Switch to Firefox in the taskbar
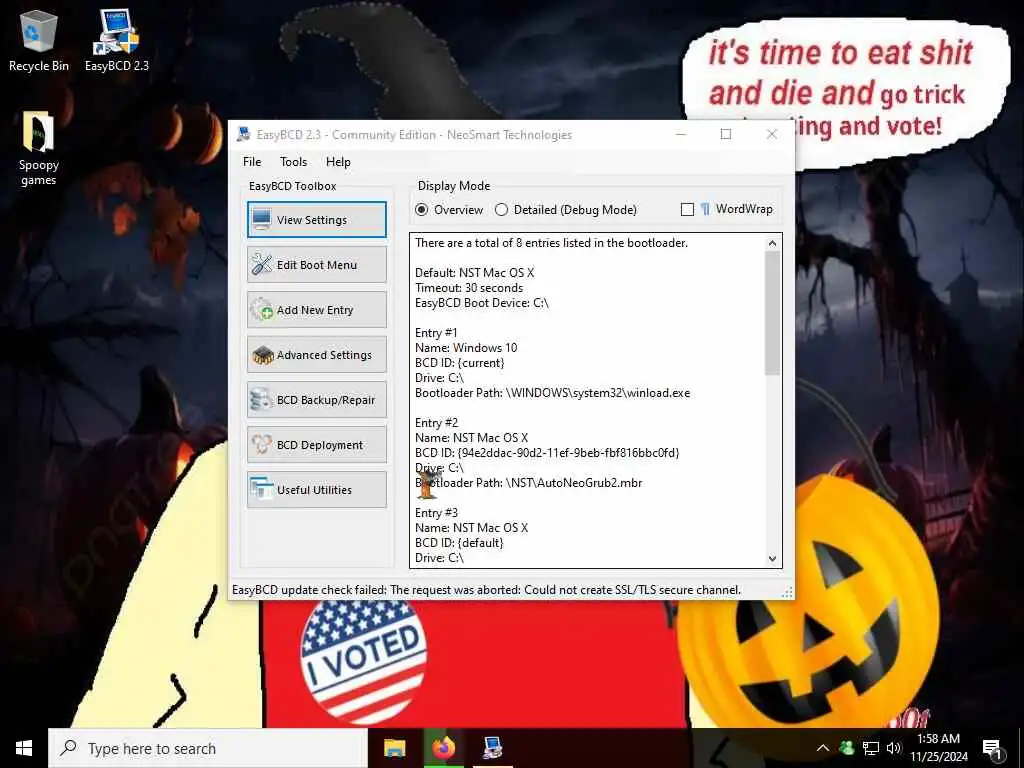The width and height of the screenshot is (1024, 768). (x=443, y=748)
